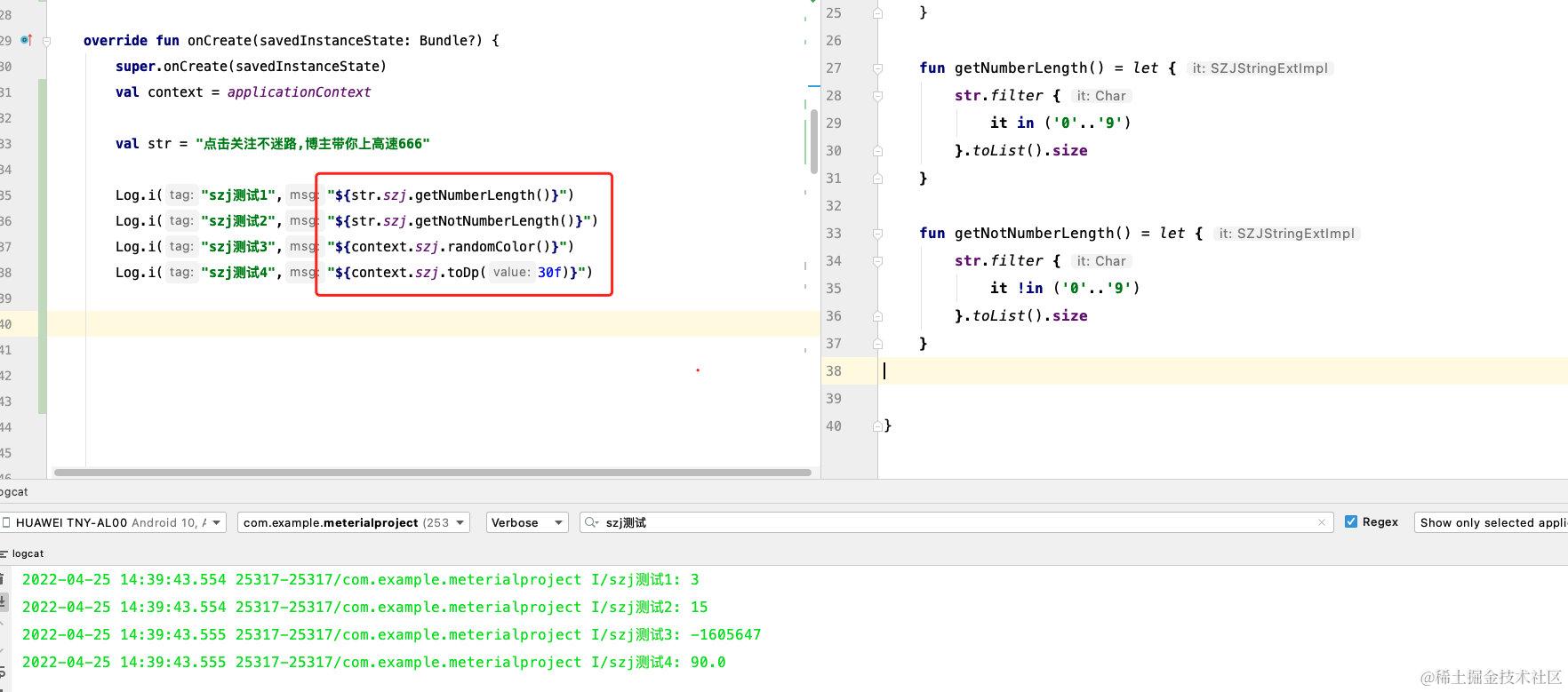
Task: Click the it: SZJStringExtImpl hint on line 27
Action: (x=1260, y=68)
